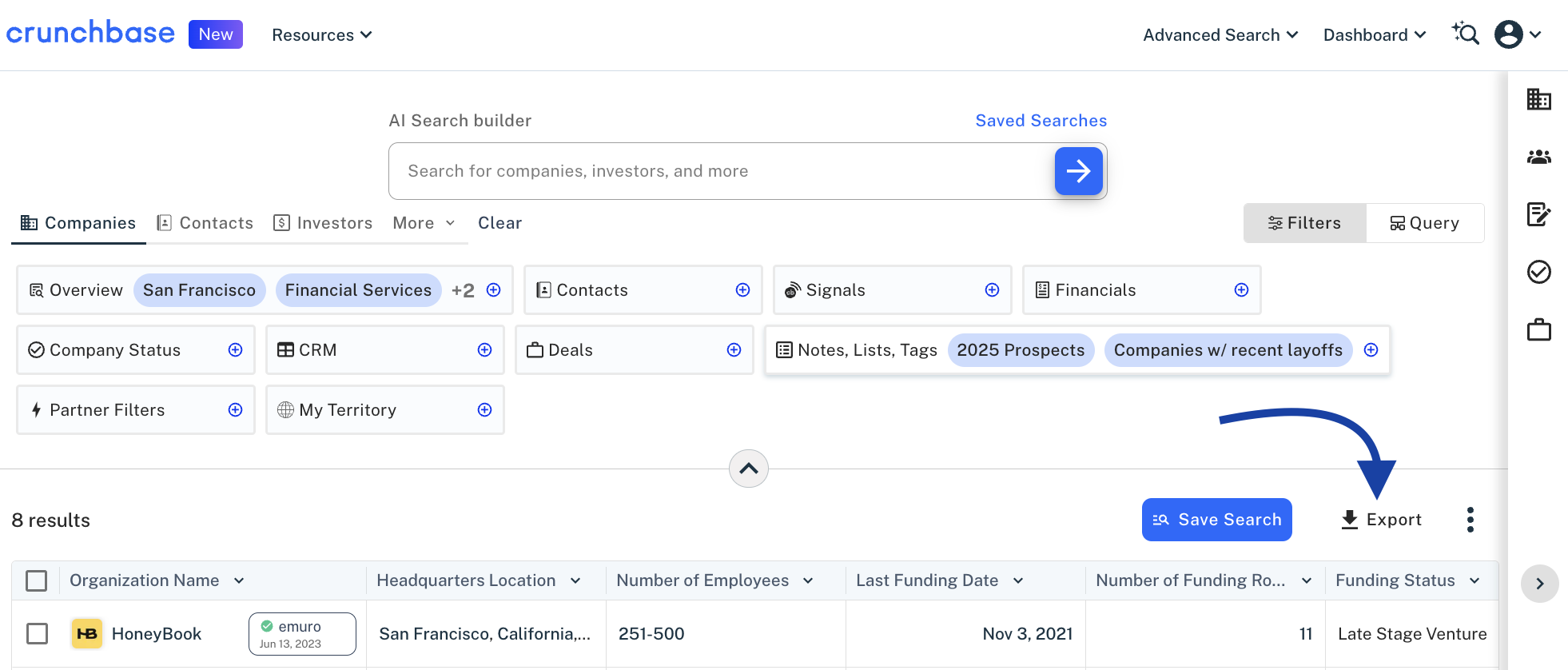Add a Company Status filter with plus icon
The width and height of the screenshot is (1568, 670).
point(235,350)
